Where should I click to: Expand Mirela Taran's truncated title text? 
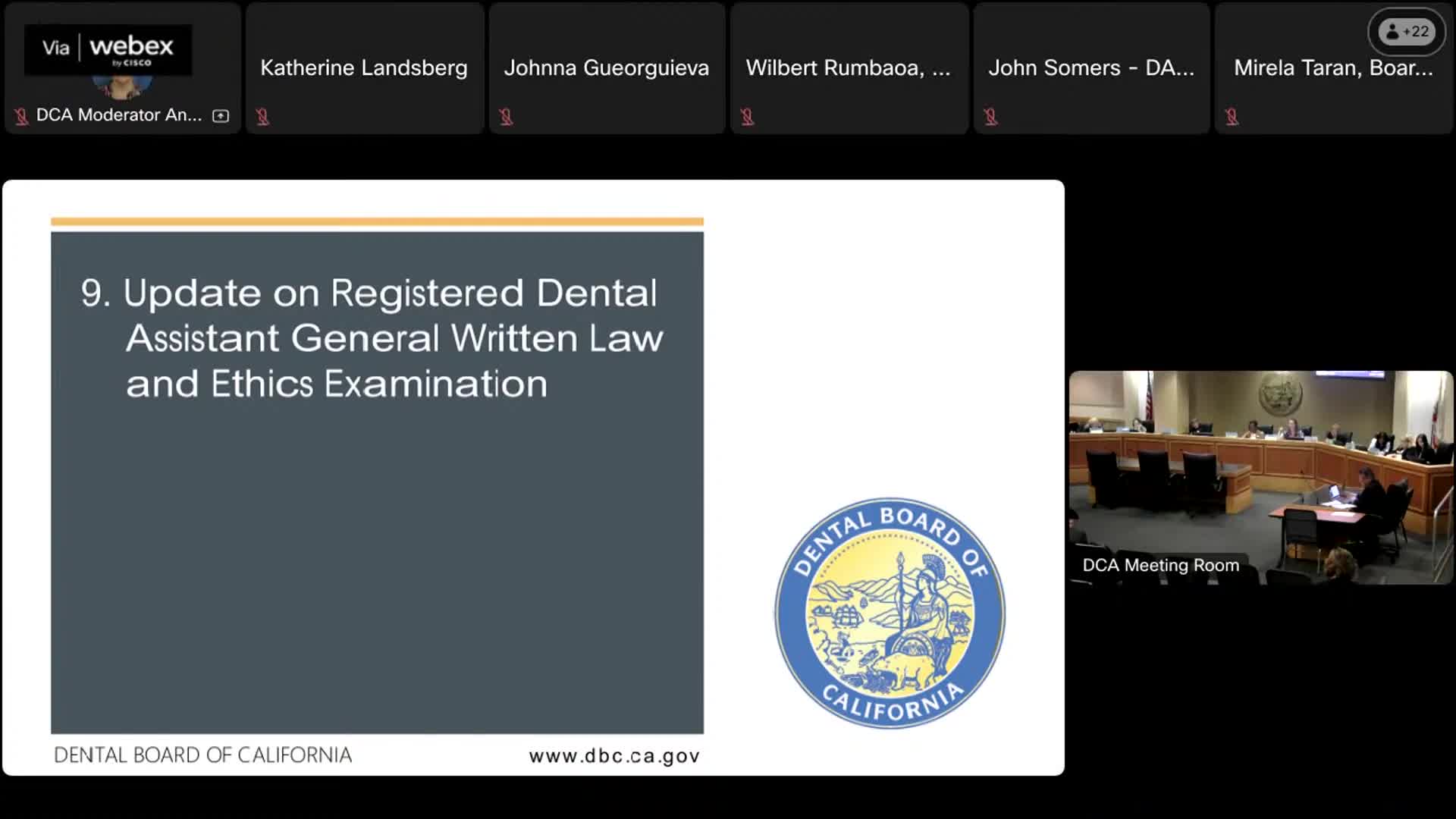[1332, 67]
